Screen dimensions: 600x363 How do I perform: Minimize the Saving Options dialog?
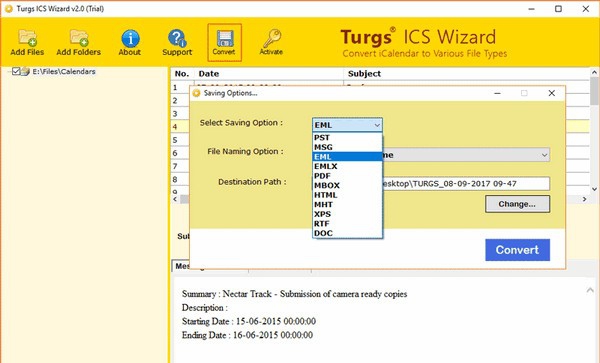pyautogui.click(x=497, y=93)
